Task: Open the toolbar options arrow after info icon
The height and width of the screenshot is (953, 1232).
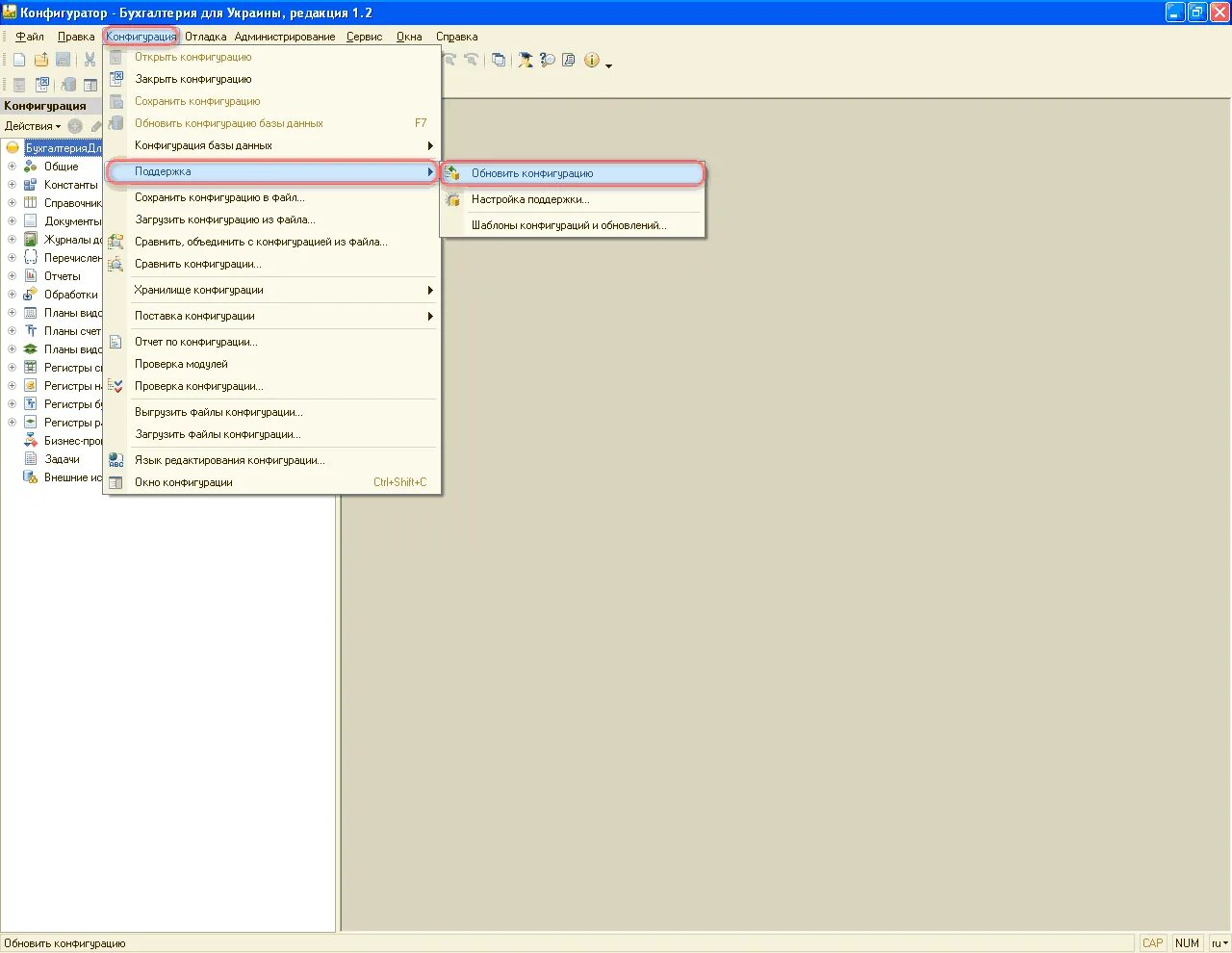Action: point(608,65)
